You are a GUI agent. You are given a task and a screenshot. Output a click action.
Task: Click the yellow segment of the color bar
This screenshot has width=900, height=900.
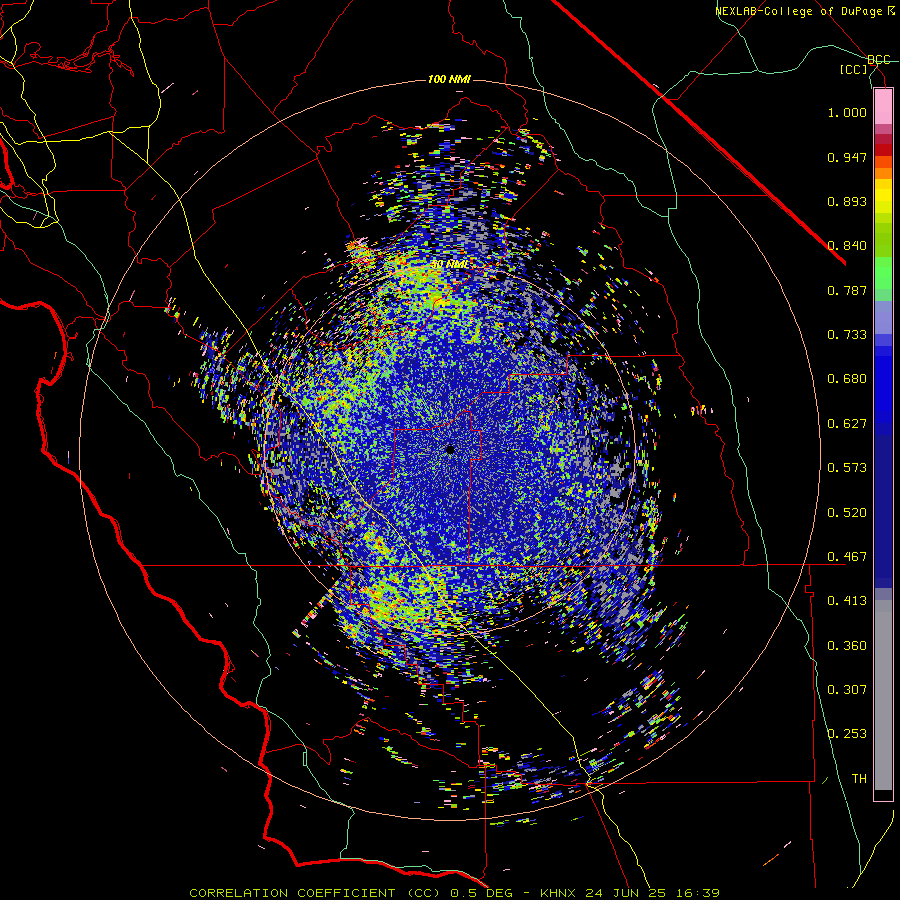883,197
